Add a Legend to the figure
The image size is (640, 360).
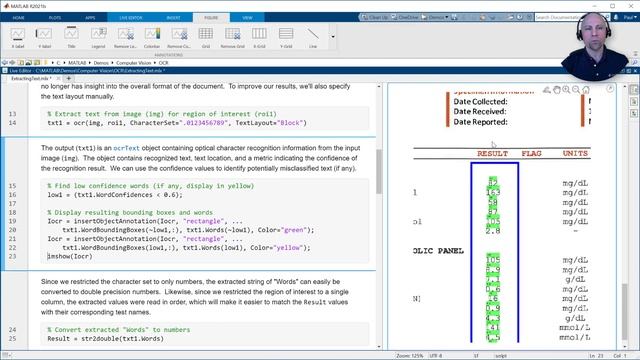click(x=98, y=37)
